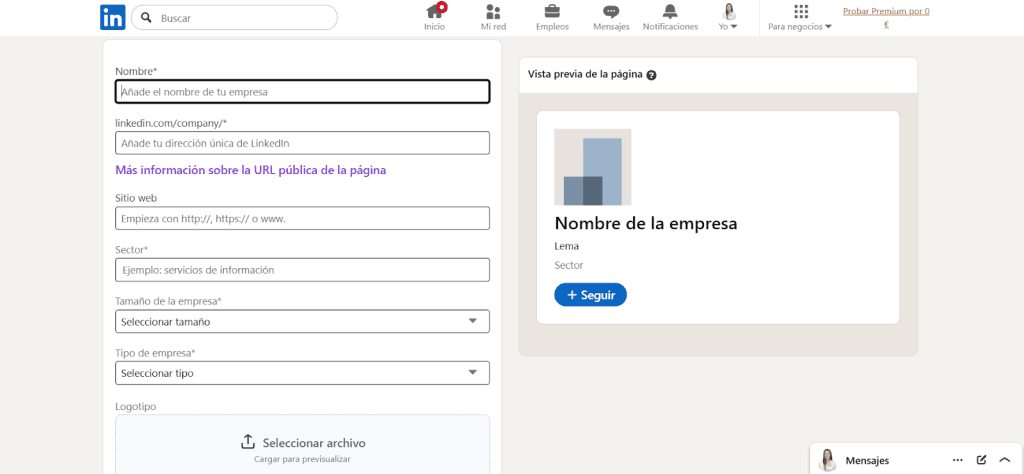Click the compose new message icon
Viewport: 1024px width, 474px height.
(981, 460)
